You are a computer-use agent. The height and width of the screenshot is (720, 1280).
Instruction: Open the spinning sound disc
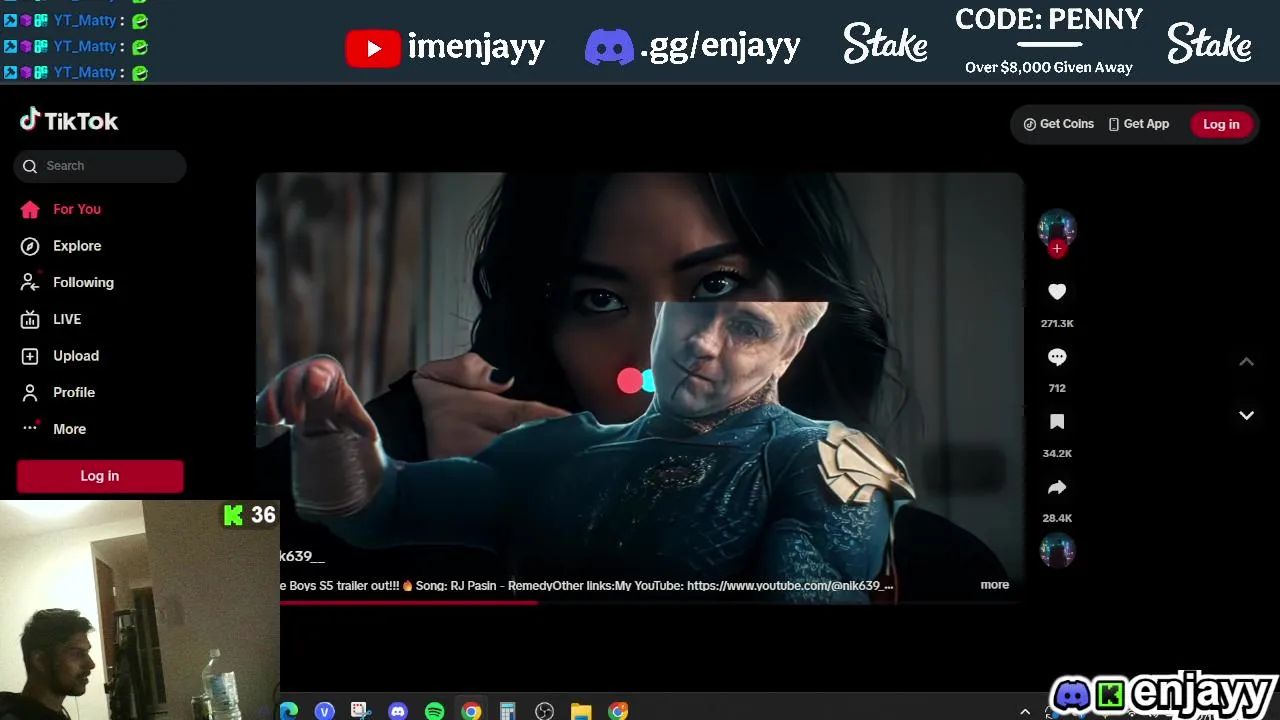1057,550
